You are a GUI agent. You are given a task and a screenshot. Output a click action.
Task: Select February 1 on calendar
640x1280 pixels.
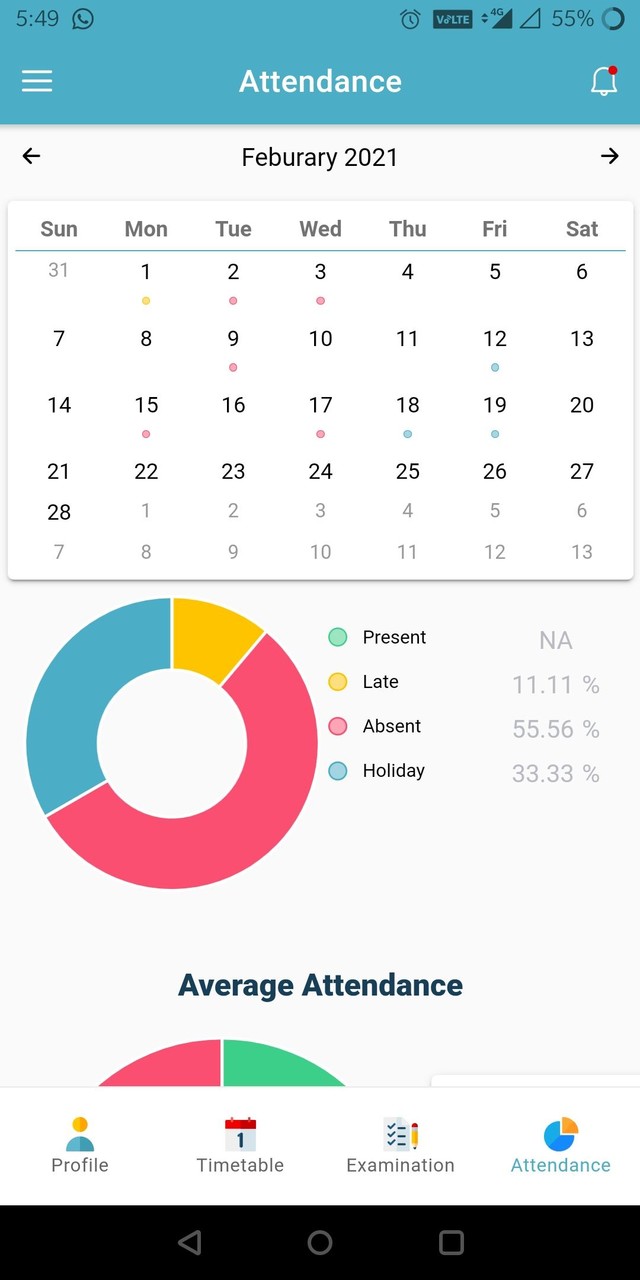(x=146, y=272)
